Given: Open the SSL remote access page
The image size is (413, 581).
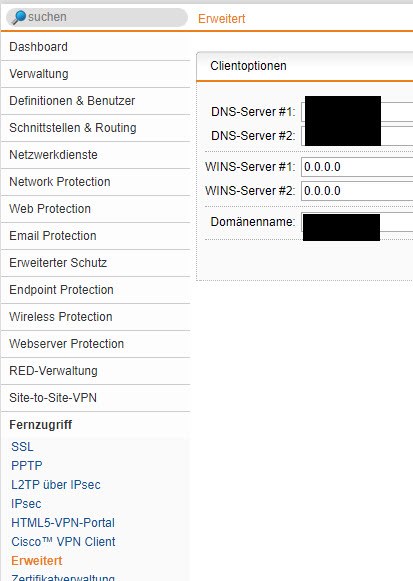Looking at the screenshot, I should [22, 447].
